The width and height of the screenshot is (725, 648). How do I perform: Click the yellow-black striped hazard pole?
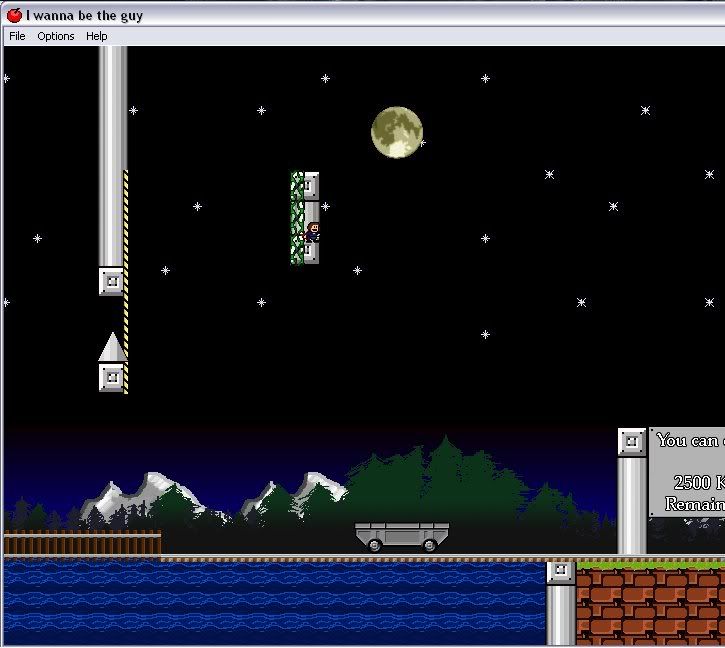click(125, 281)
